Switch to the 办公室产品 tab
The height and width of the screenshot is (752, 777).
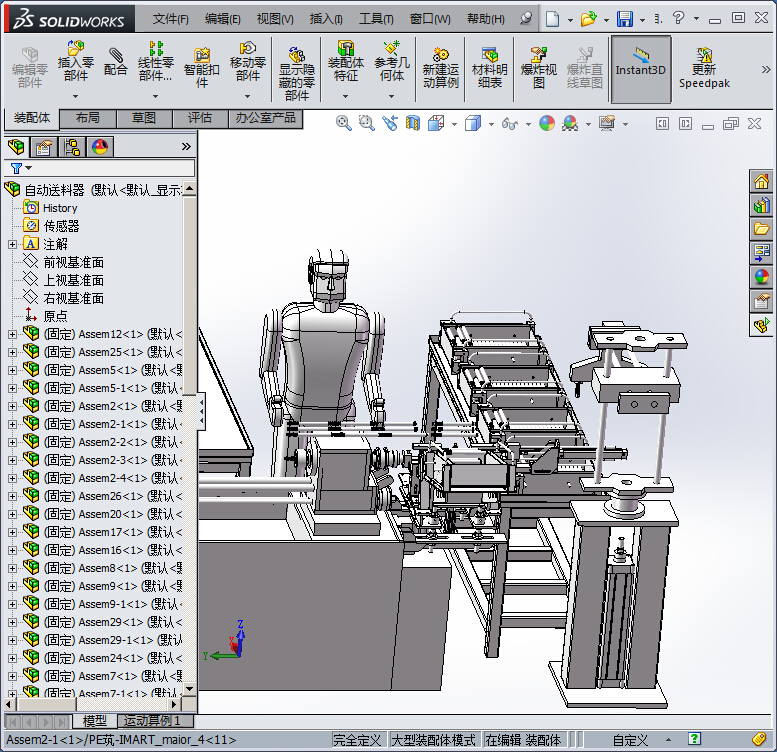coord(266,118)
